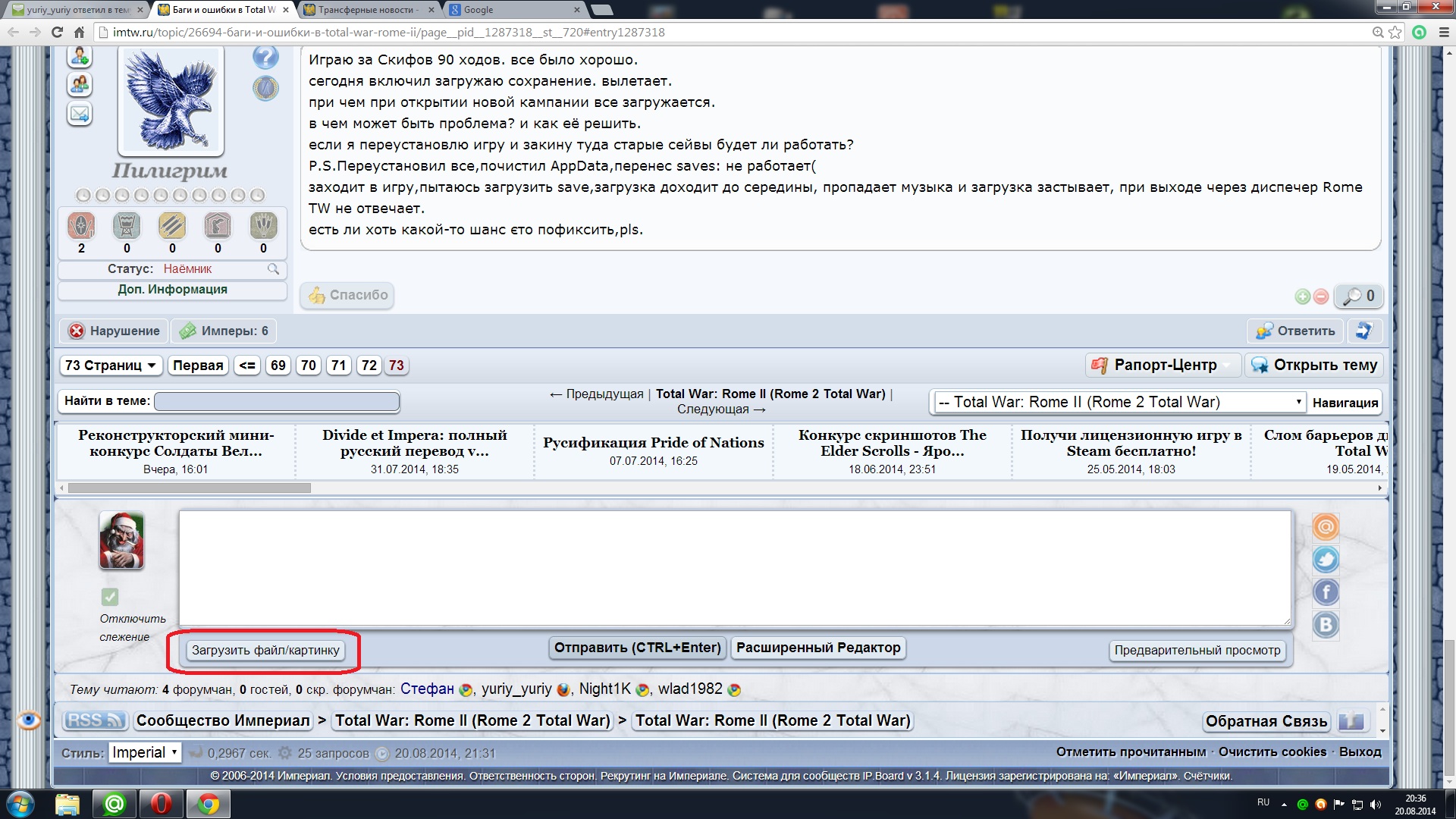Open the Total War: Rome II forum navigation dropdown
The image size is (1456, 819).
[x=1119, y=402]
